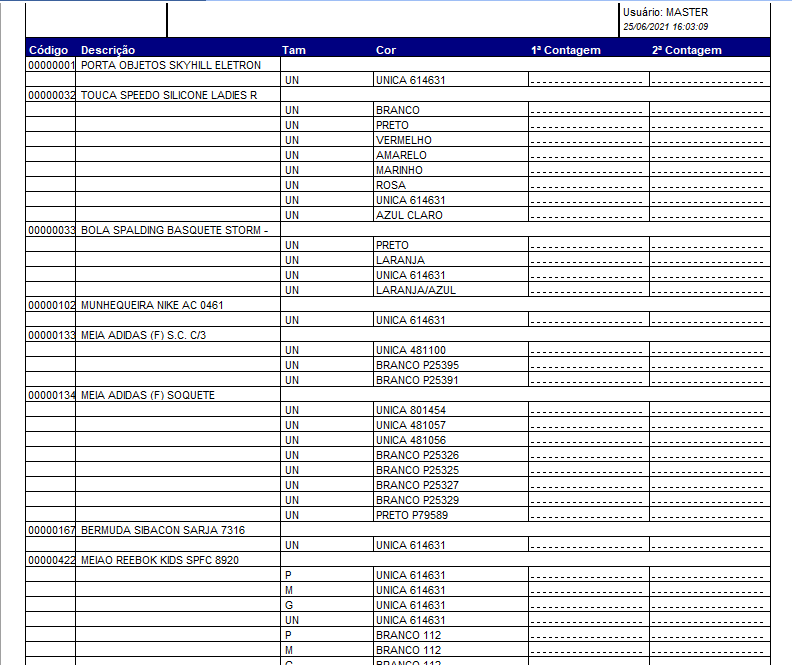Select MEIA ADIDAS (F) S.C. C/3 description
Screen dimensions: 792x666
[143, 335]
